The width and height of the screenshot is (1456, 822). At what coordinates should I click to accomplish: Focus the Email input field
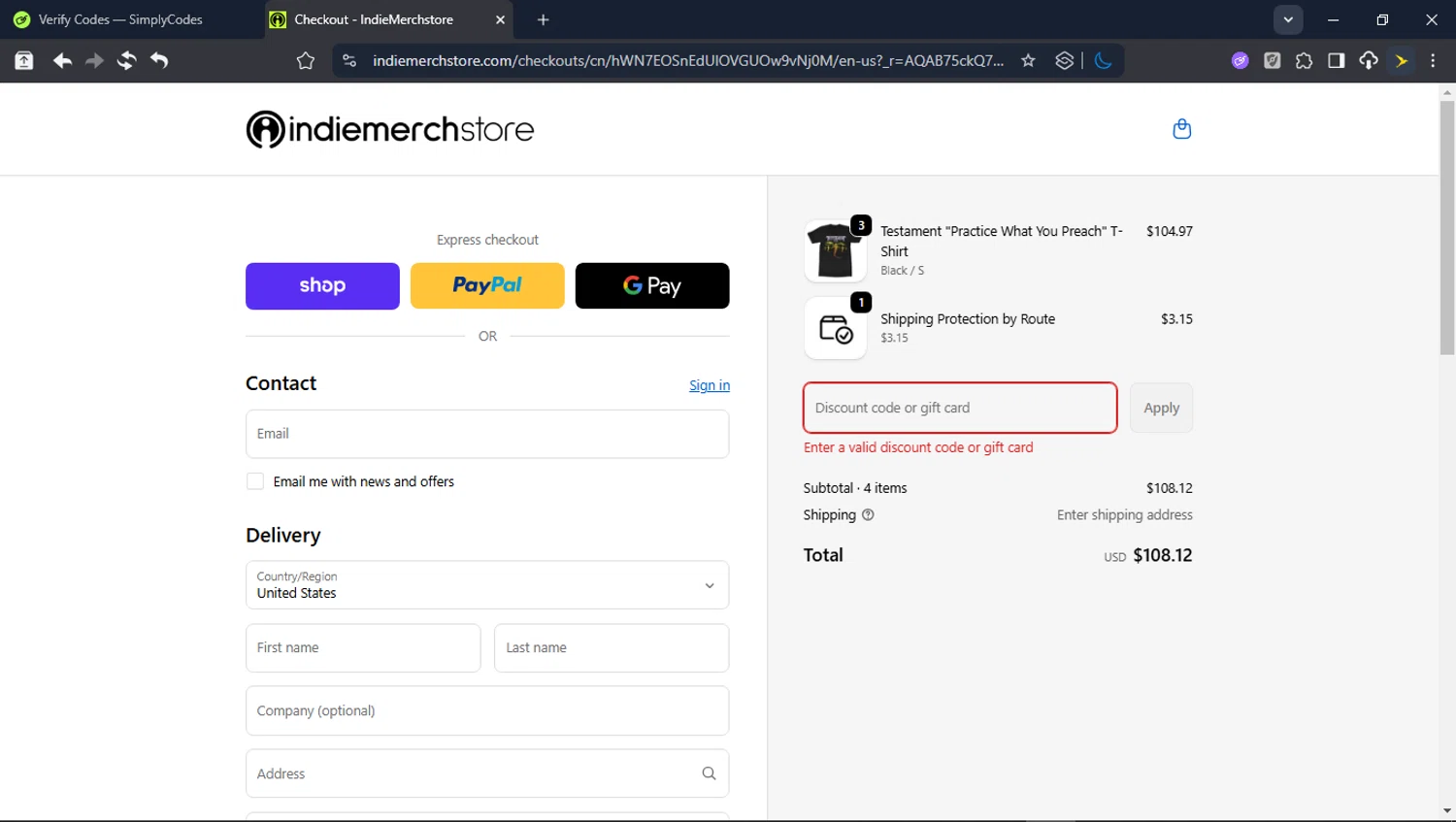tap(487, 434)
